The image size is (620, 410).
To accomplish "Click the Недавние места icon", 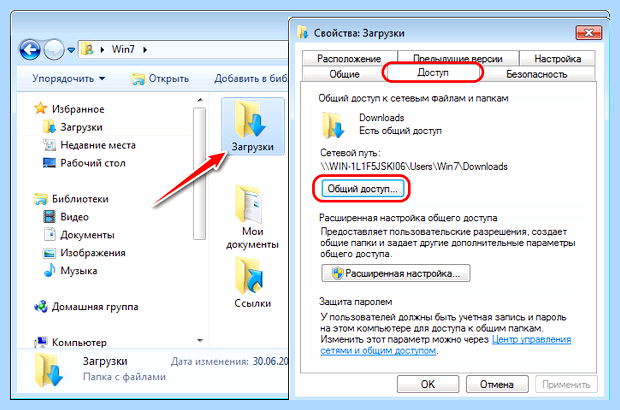I will pos(49,145).
